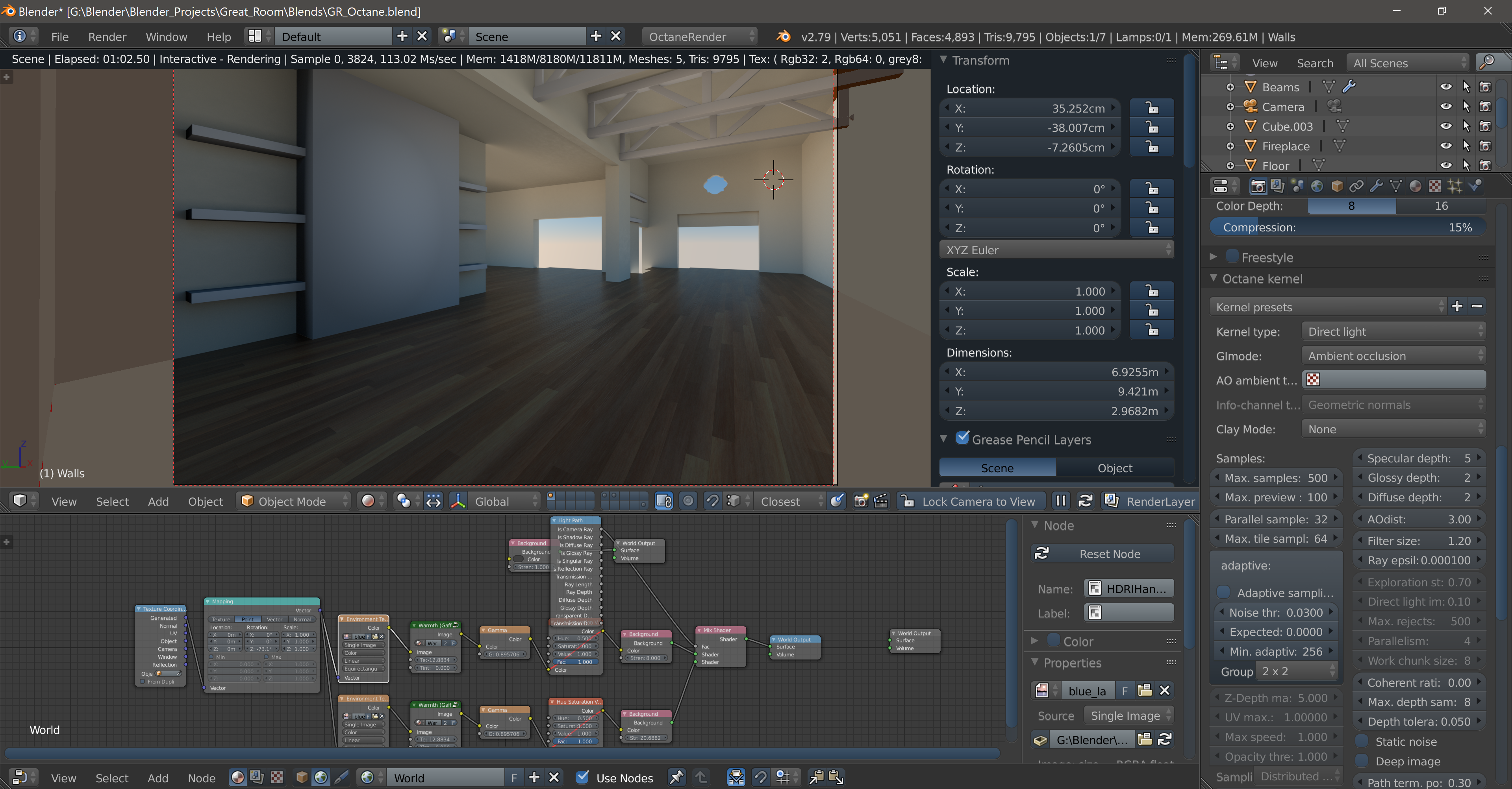Open the Modifiers wrench properties tab
The width and height of the screenshot is (1512, 789).
pyautogui.click(x=1376, y=187)
